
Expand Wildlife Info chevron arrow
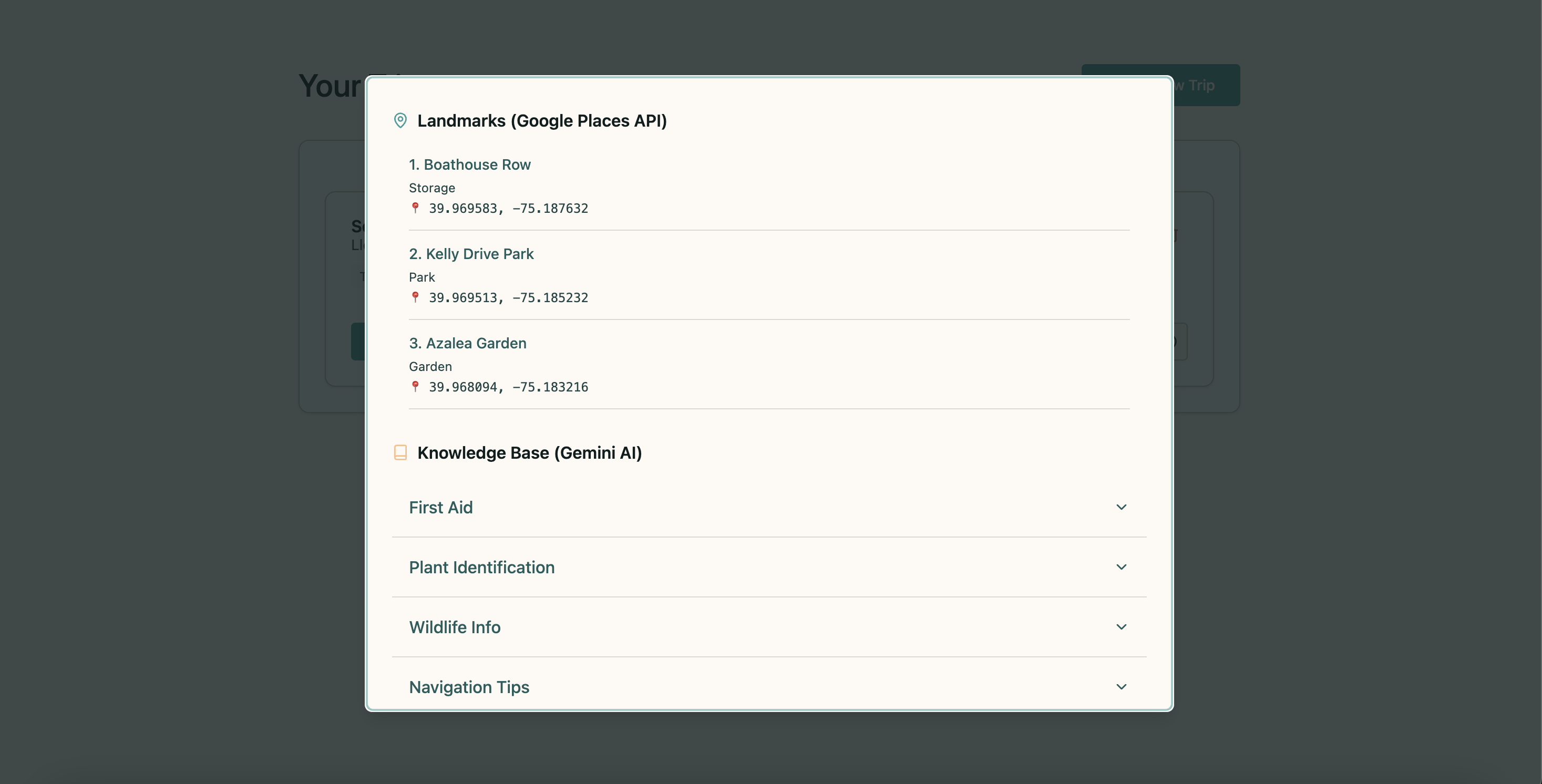pos(1121,626)
